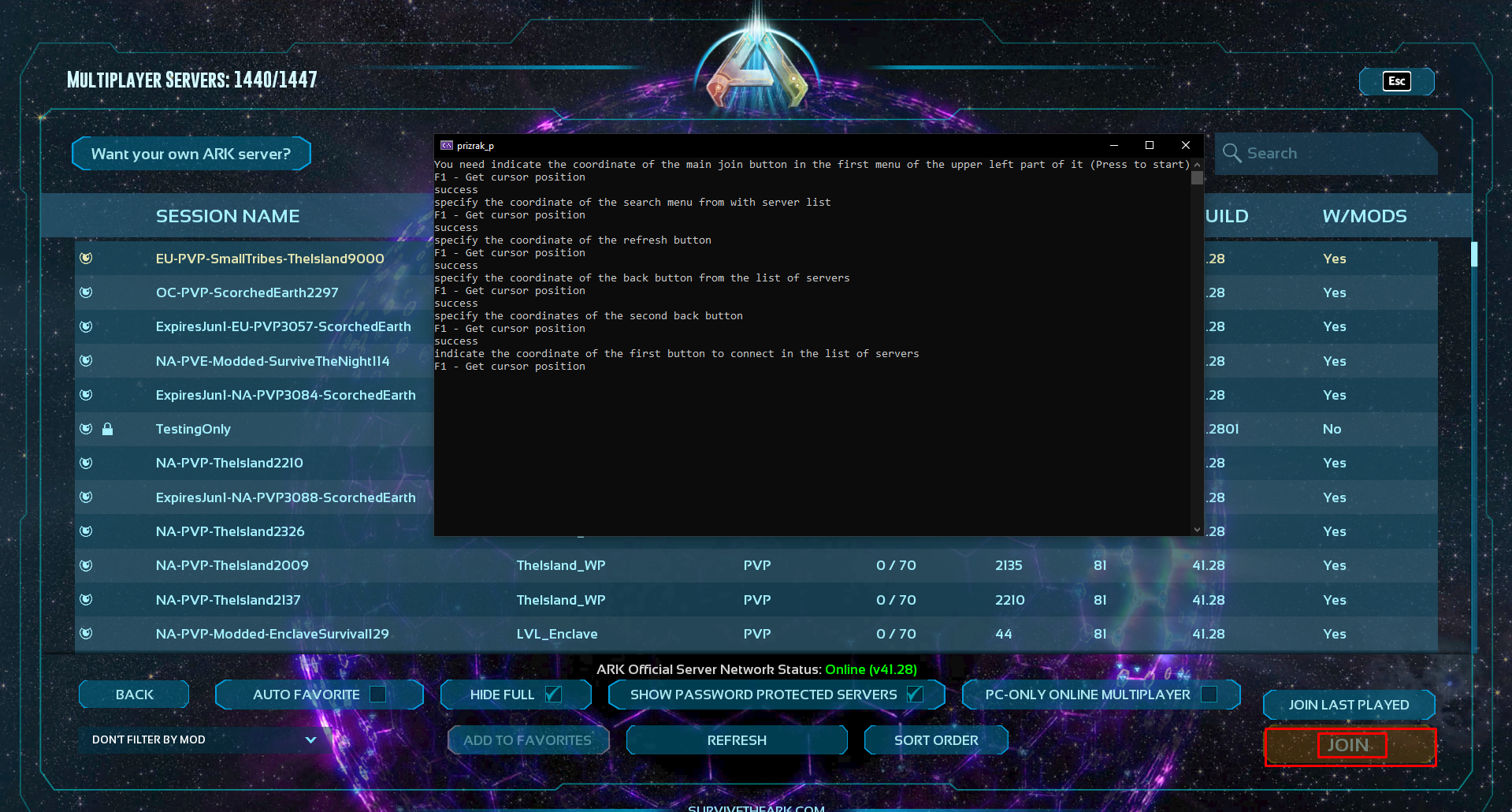This screenshot has width=1512, height=812.
Task: Select server OC-PVP-ScorchedEarth2297
Action: point(247,292)
